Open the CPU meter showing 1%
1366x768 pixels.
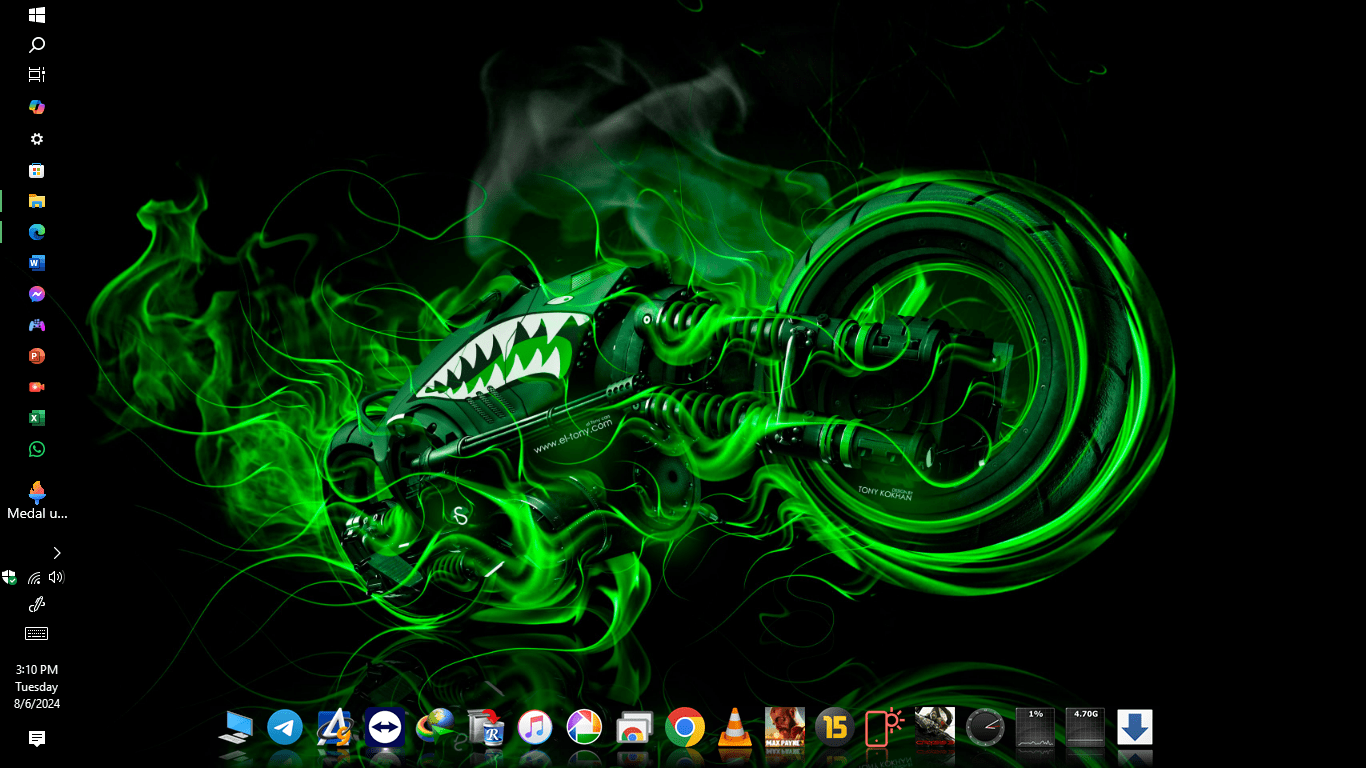(x=1035, y=727)
